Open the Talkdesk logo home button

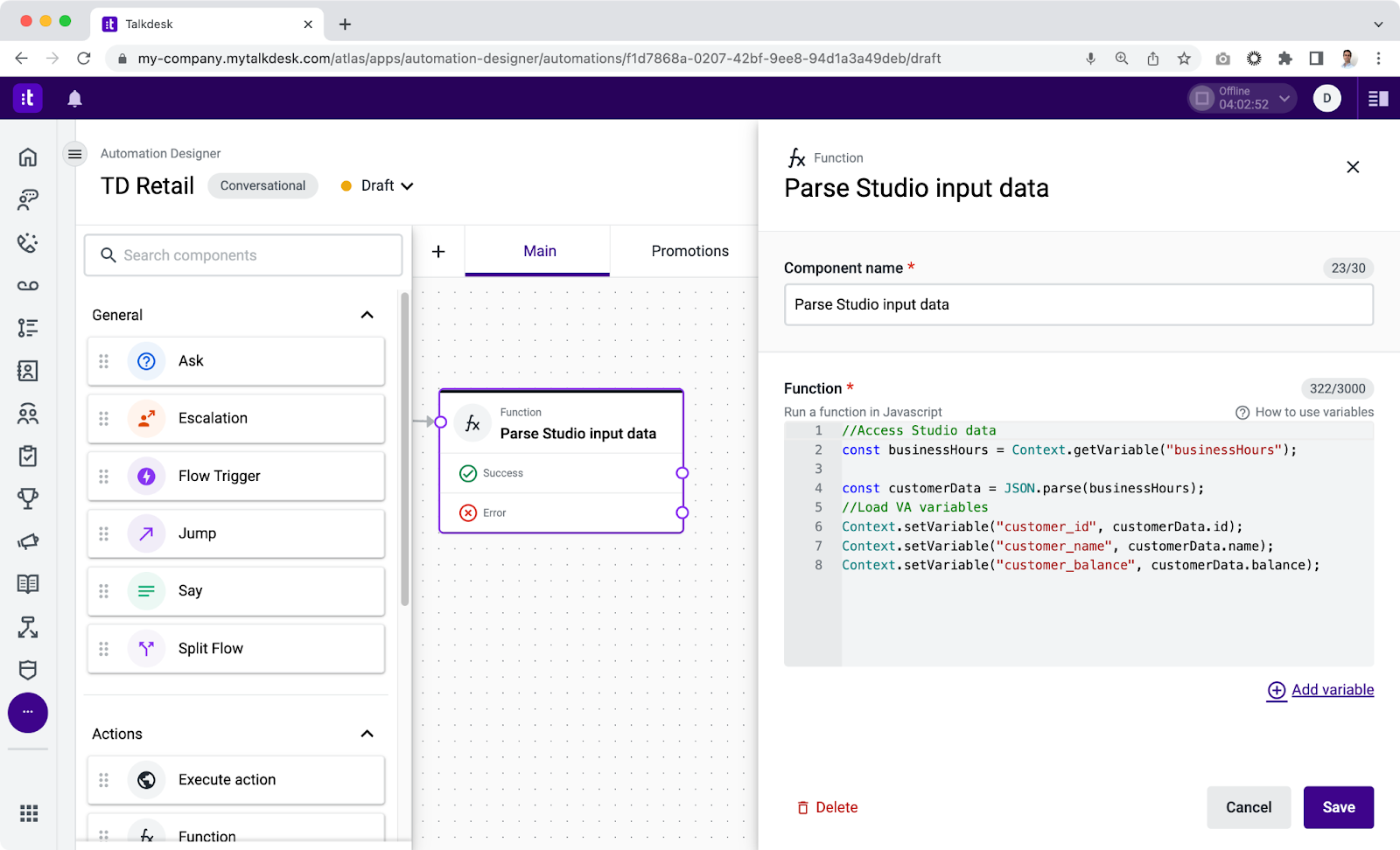[28, 98]
